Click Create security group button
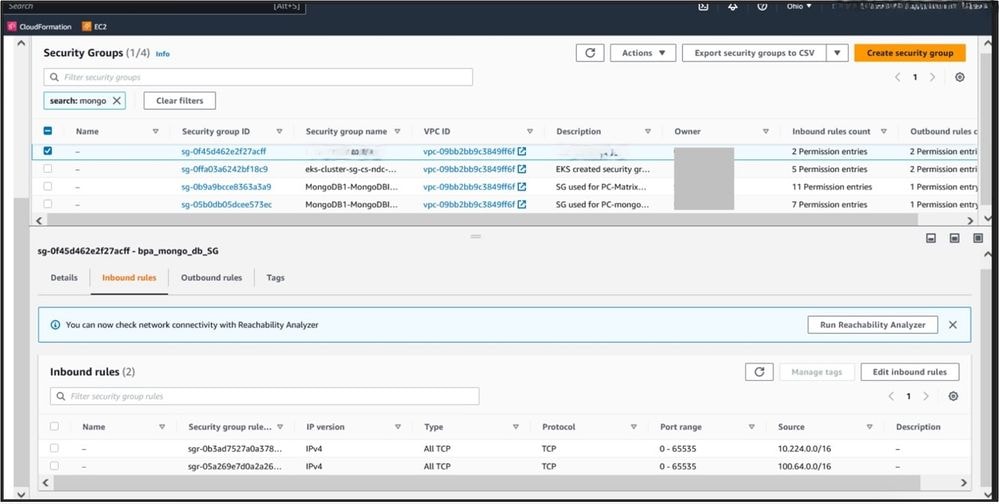The height and width of the screenshot is (504, 999). (x=910, y=53)
